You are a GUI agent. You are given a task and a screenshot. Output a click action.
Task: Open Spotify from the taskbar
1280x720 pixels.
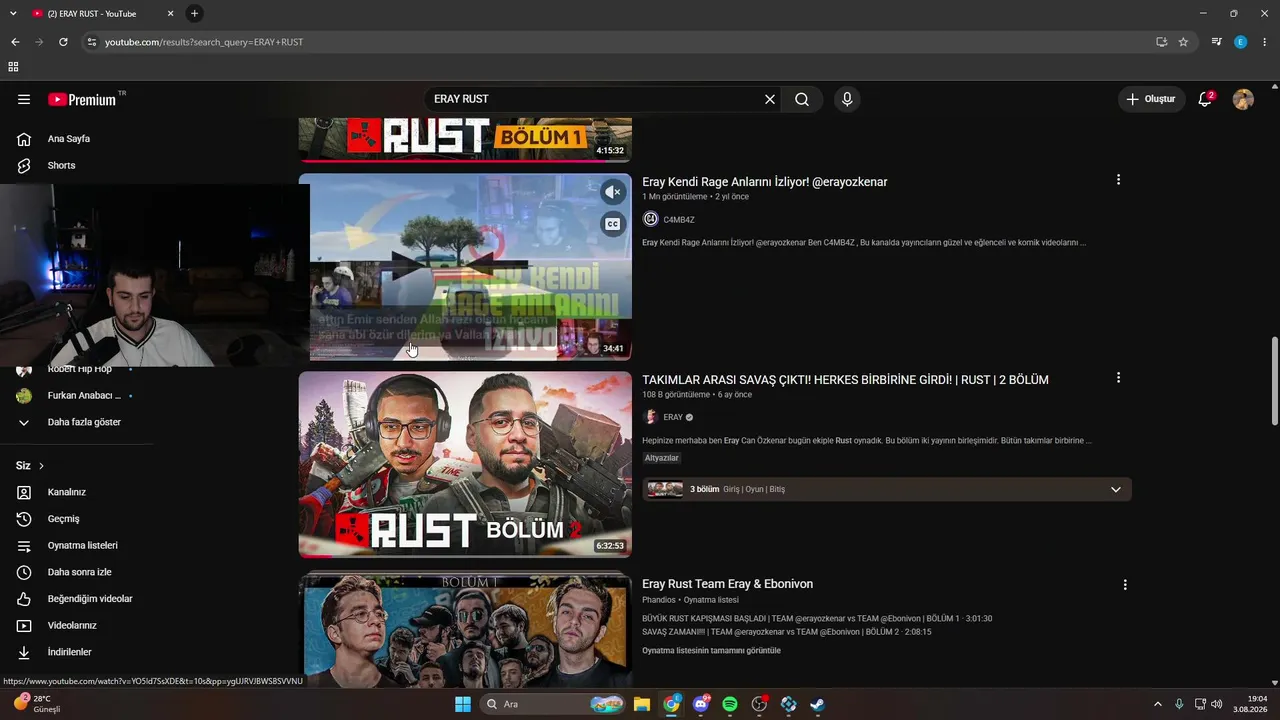point(730,704)
